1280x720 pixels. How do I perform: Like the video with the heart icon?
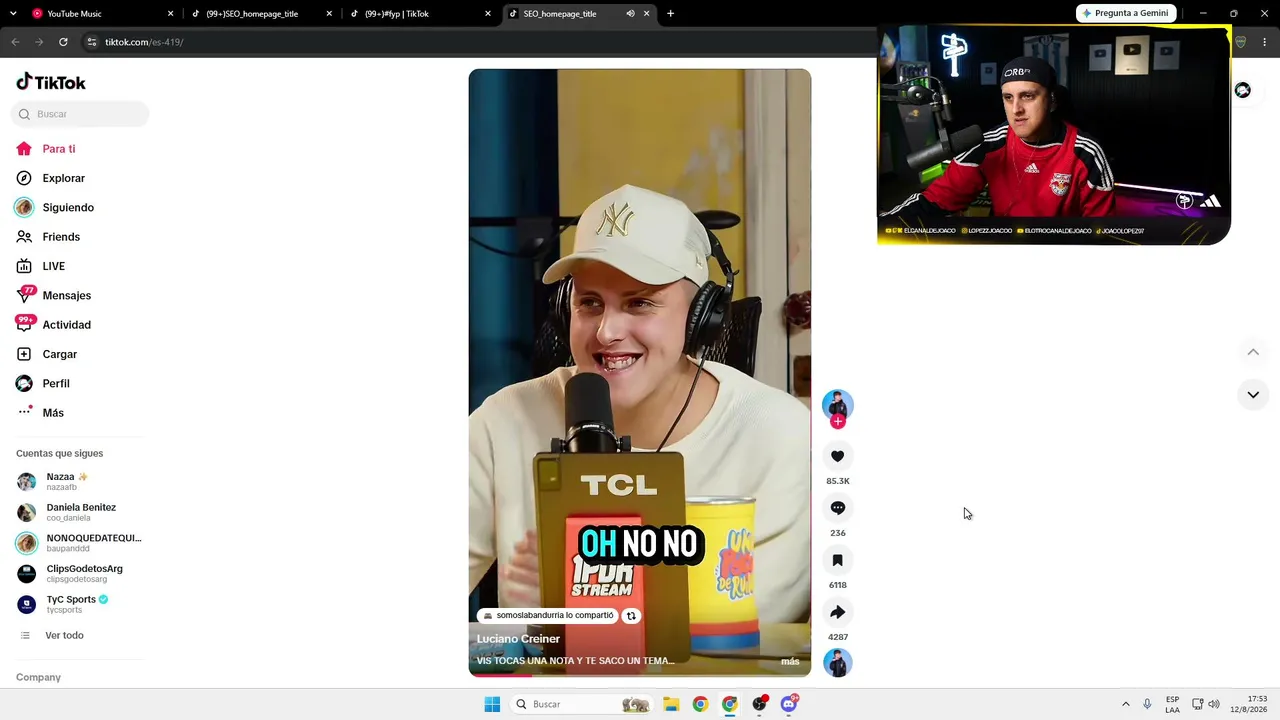[838, 456]
